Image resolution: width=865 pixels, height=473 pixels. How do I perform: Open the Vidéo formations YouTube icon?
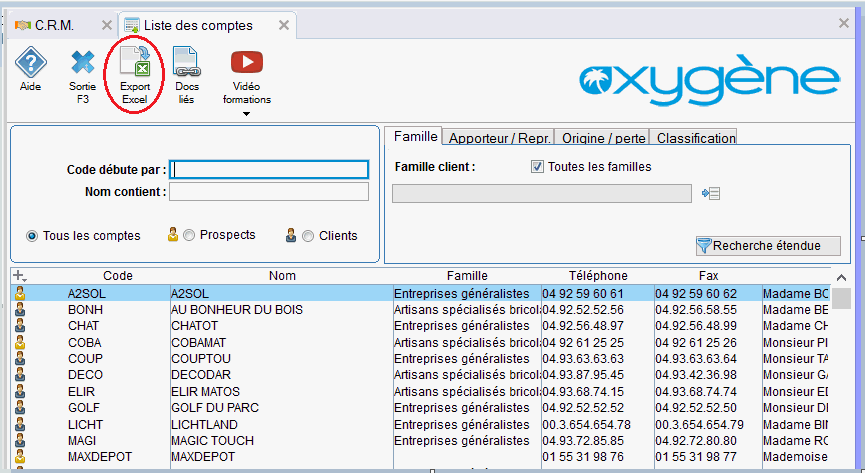click(247, 62)
